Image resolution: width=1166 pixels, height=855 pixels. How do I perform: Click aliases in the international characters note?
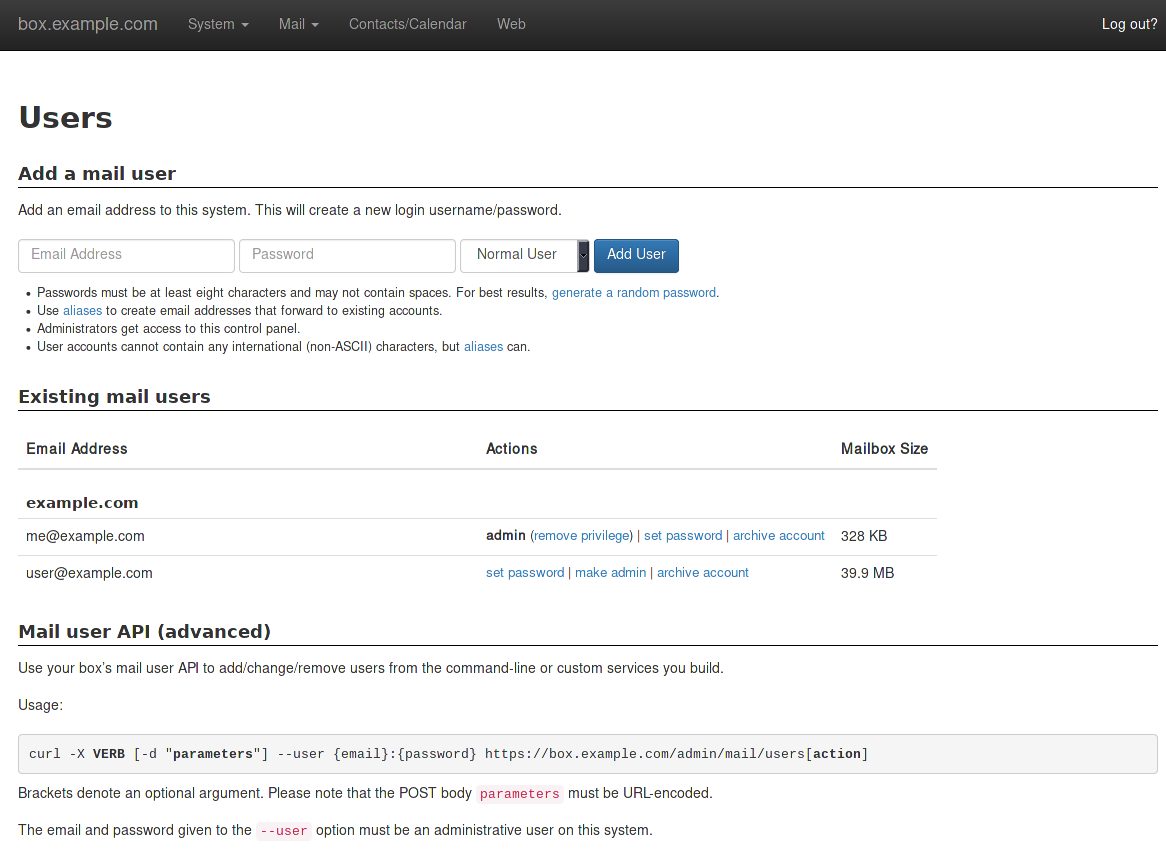483,346
